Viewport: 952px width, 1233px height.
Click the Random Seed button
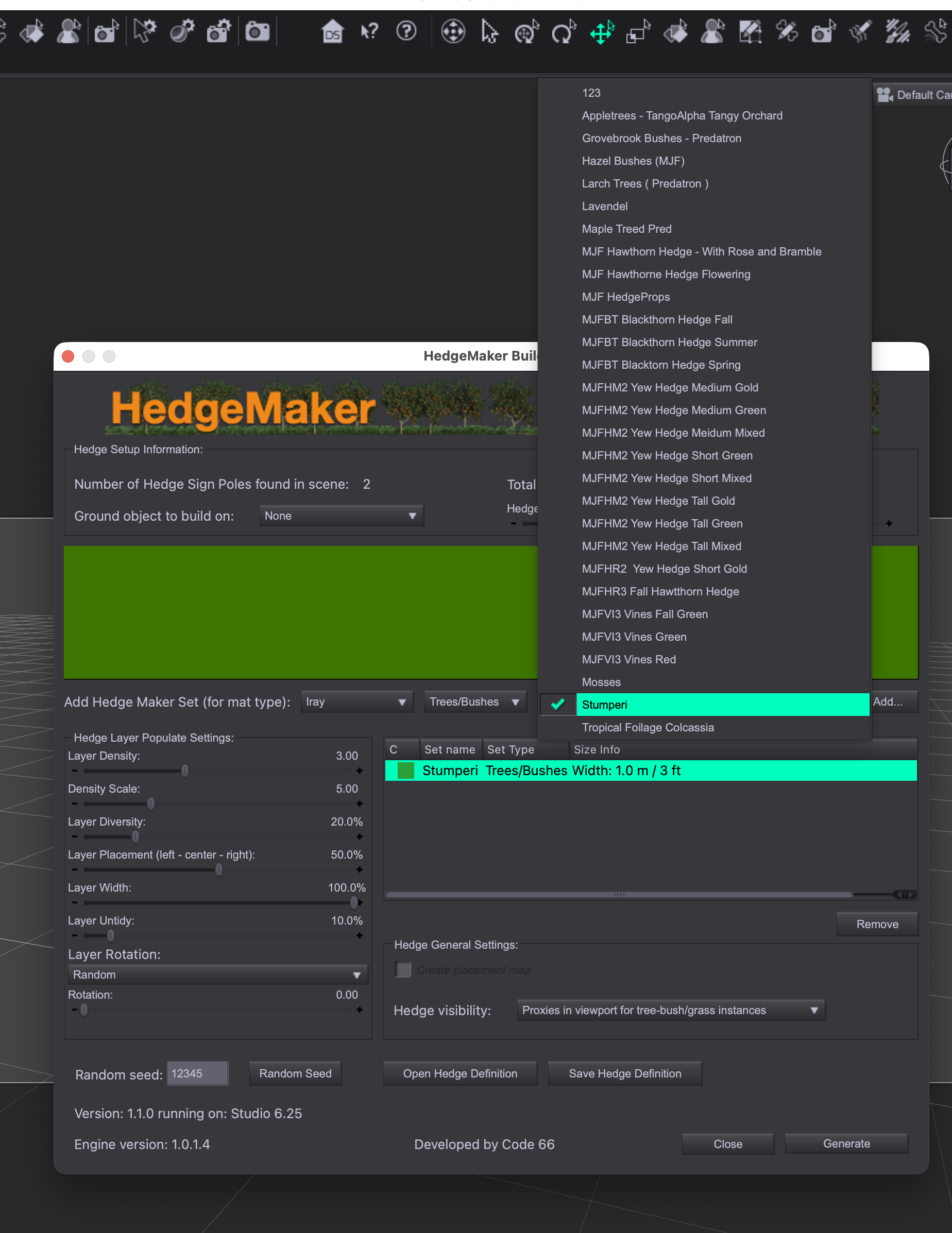[x=295, y=1073]
